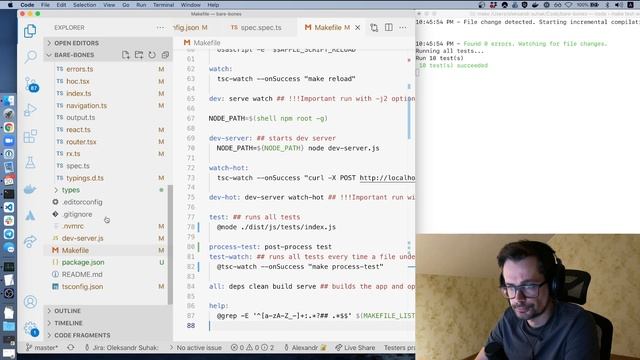Screen dimensions: 640x360
Task: Open the Explorer view in activity bar
Action: (x=30, y=31)
